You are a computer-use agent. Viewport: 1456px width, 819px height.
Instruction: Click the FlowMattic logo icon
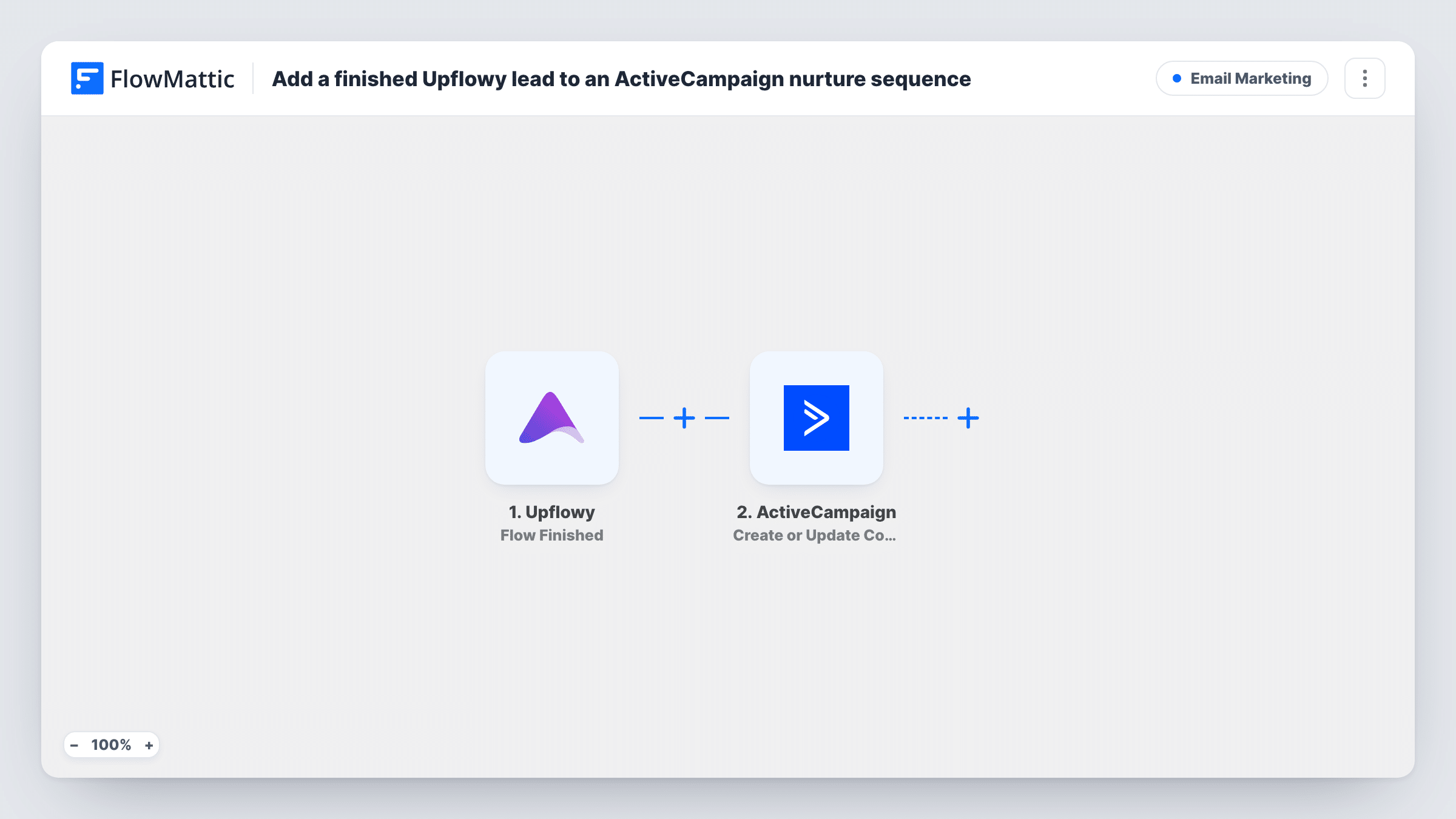click(87, 78)
